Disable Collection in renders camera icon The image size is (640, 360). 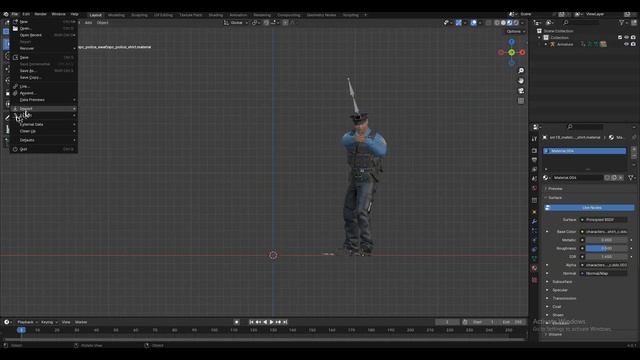coord(633,38)
